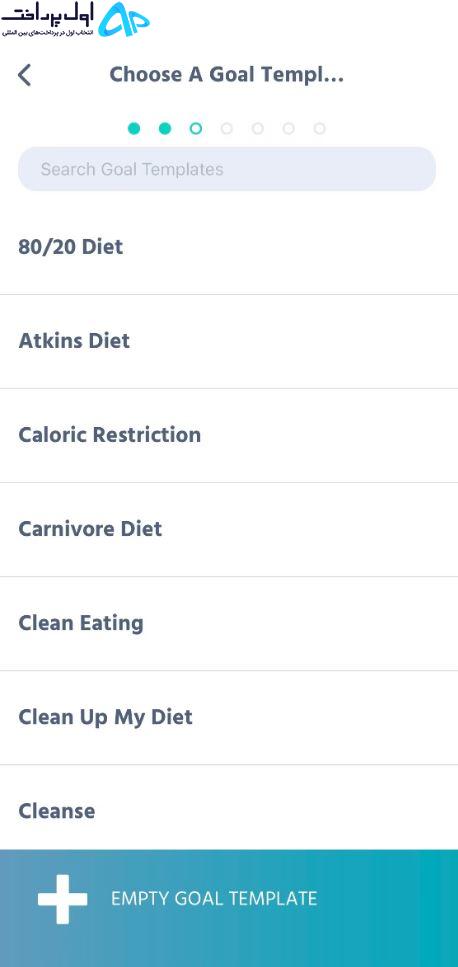Focus the Search Goal Templates field

[x=227, y=169]
